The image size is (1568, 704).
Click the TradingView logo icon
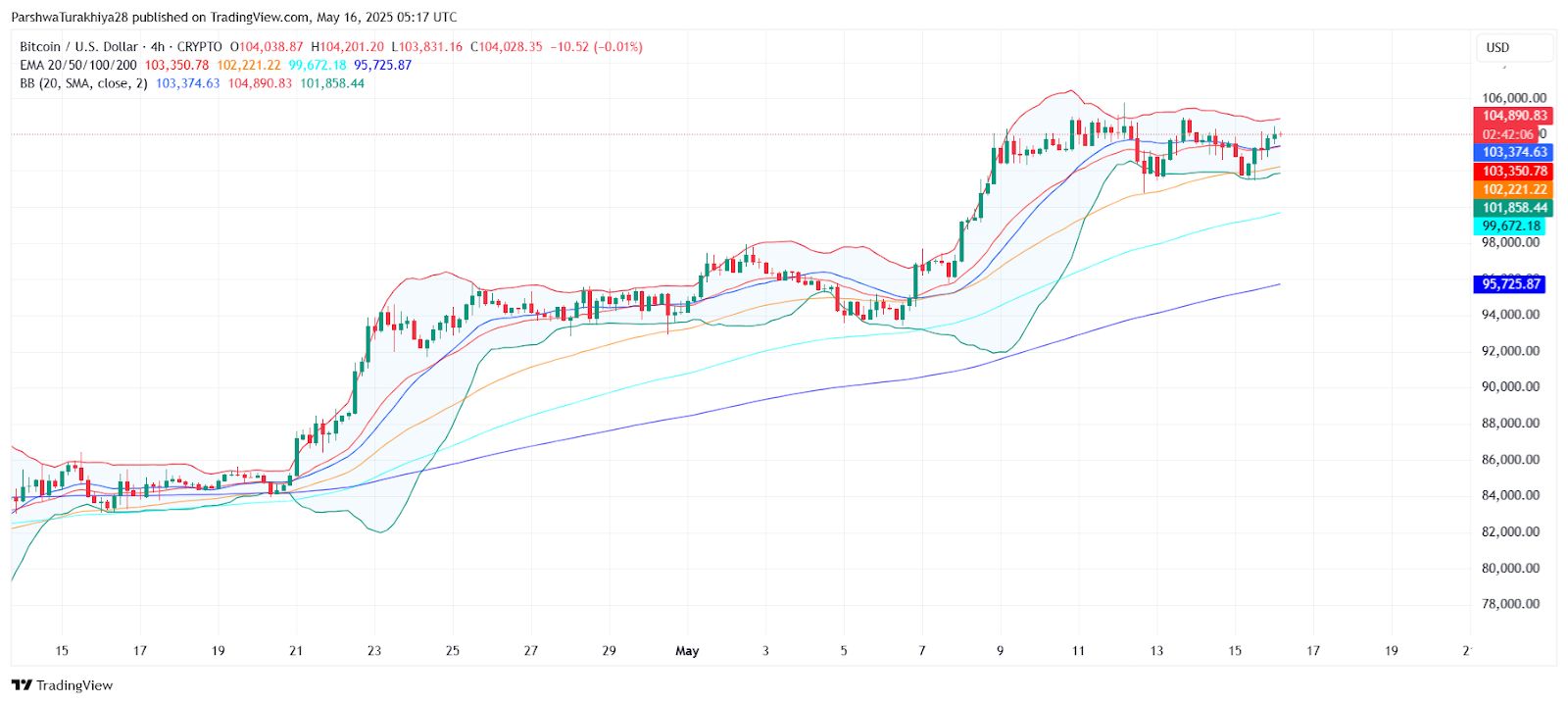click(x=22, y=685)
